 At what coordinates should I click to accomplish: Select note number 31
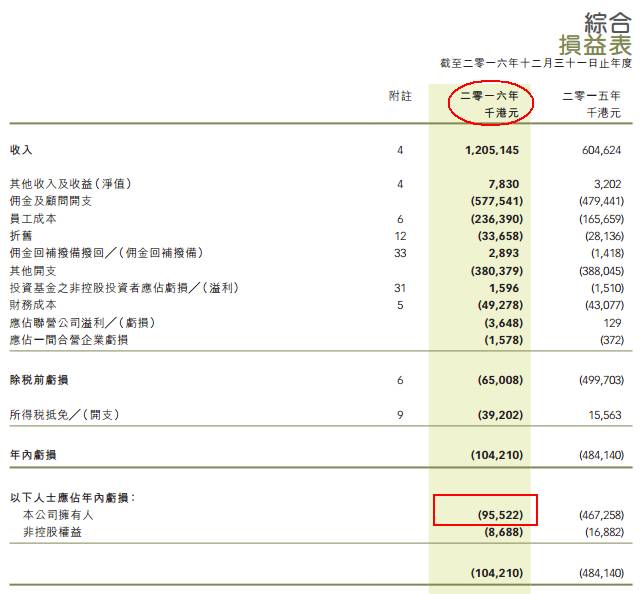[400, 288]
